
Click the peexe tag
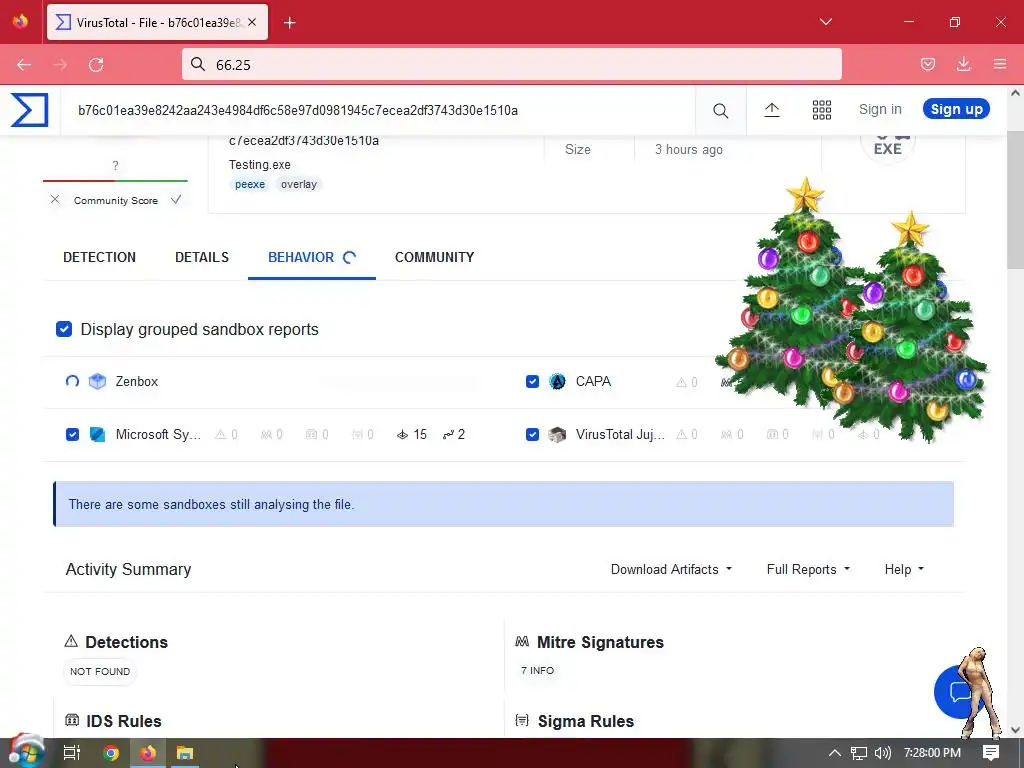[250, 184]
